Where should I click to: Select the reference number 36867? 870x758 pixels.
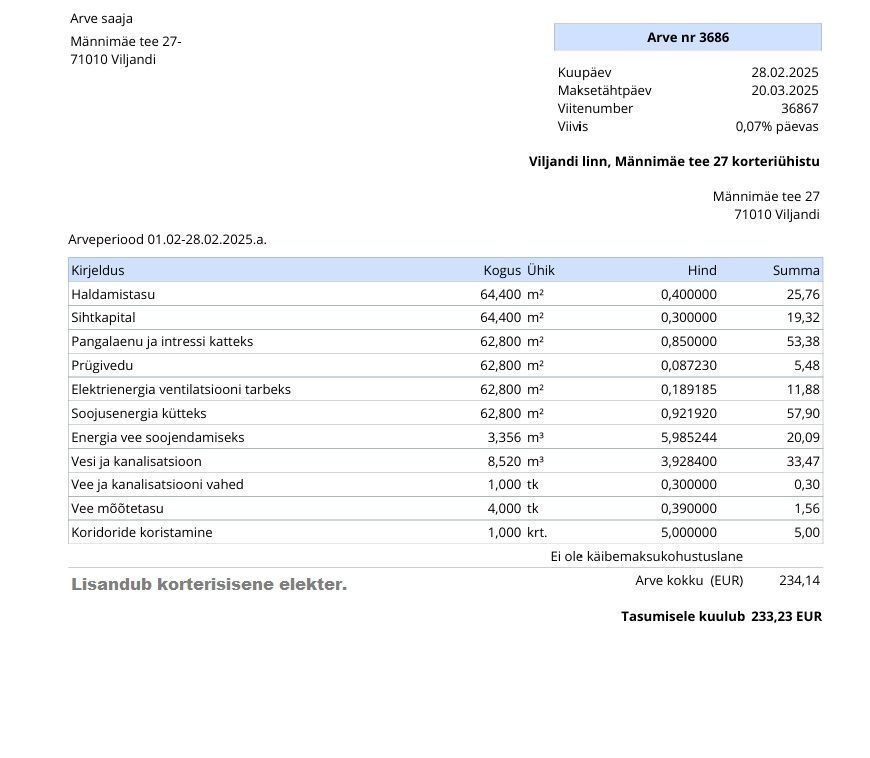click(x=799, y=108)
